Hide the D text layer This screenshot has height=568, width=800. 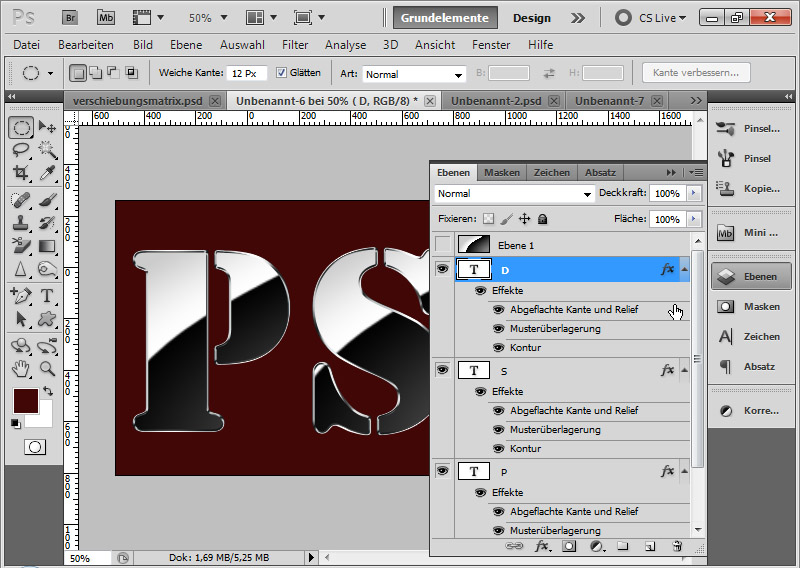tap(442, 269)
